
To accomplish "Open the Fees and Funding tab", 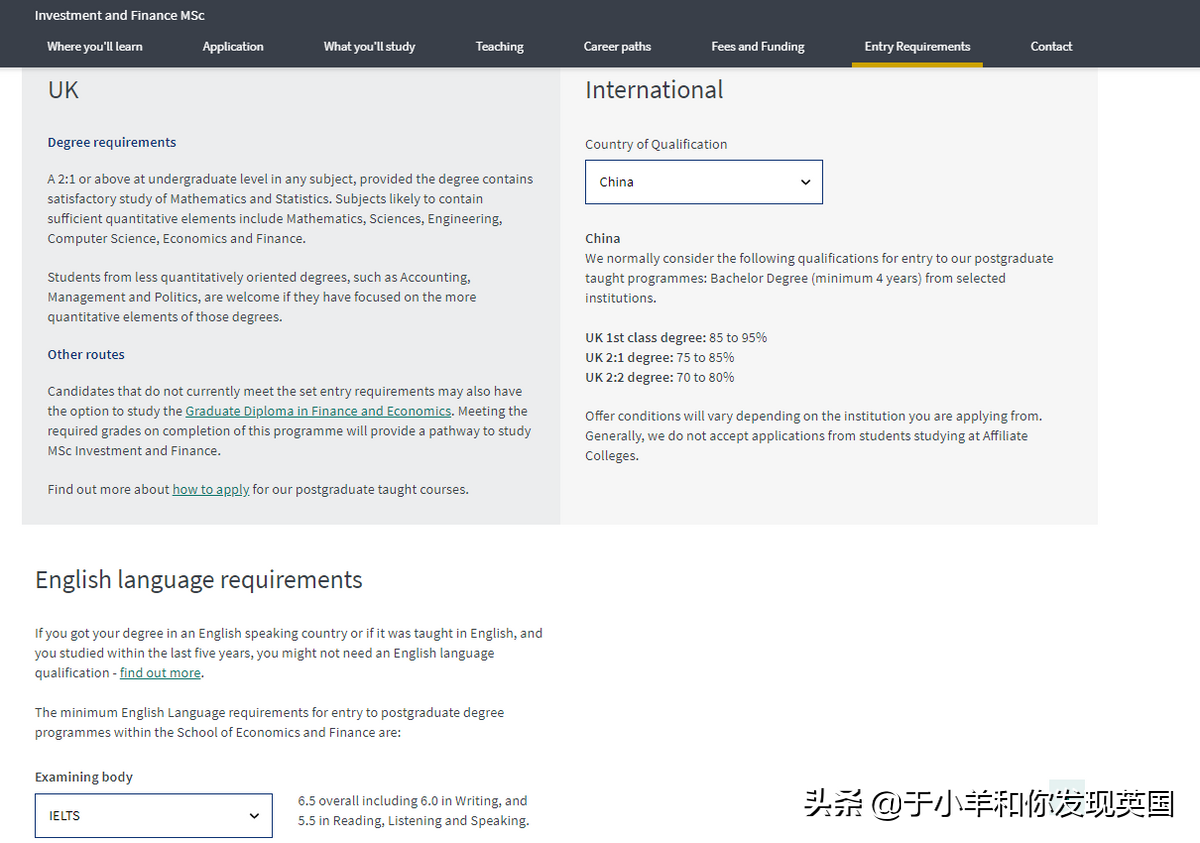I will click(x=758, y=46).
